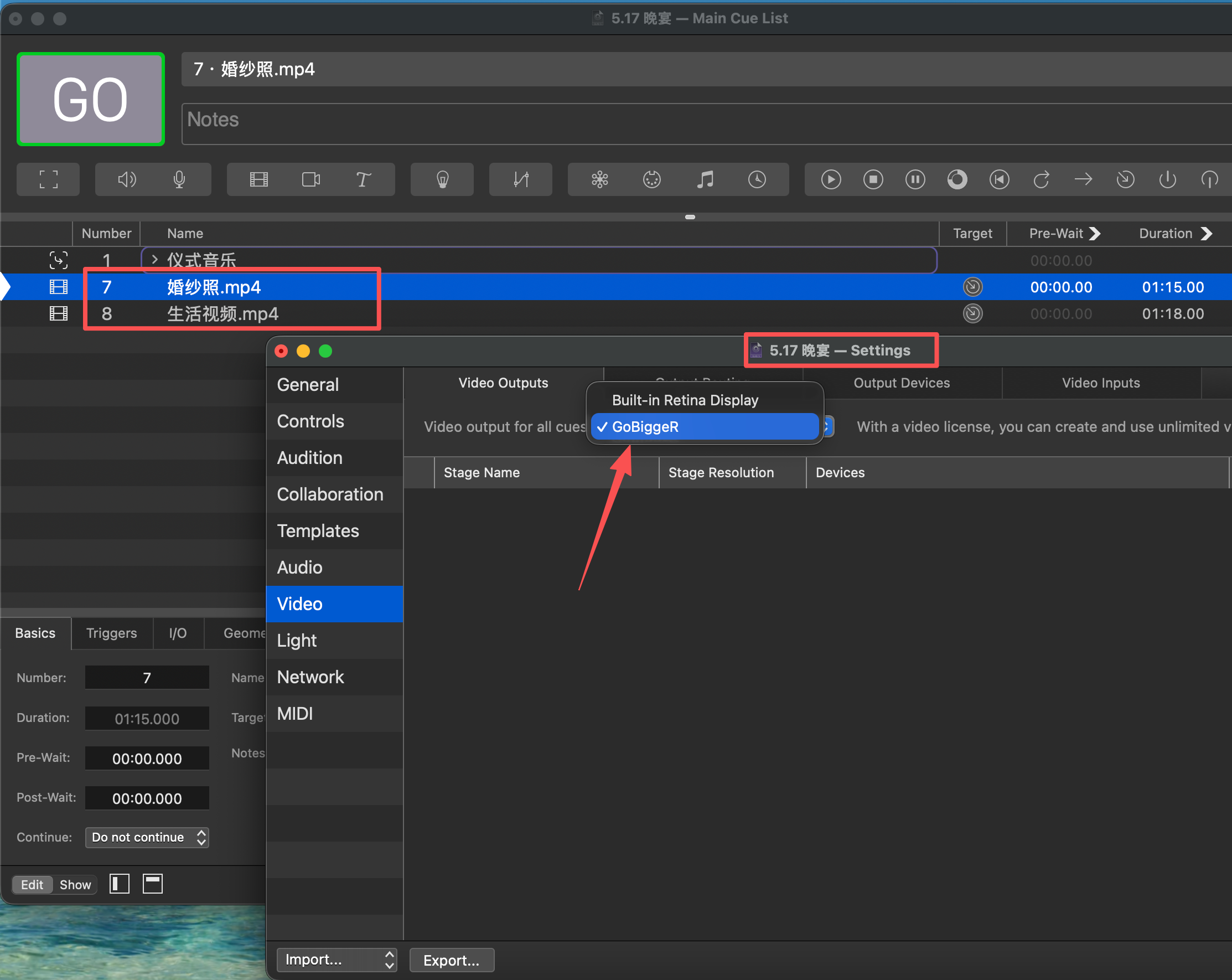Screen dimensions: 1232x980
Task: Open the Import dropdown in Settings
Action: [337, 960]
